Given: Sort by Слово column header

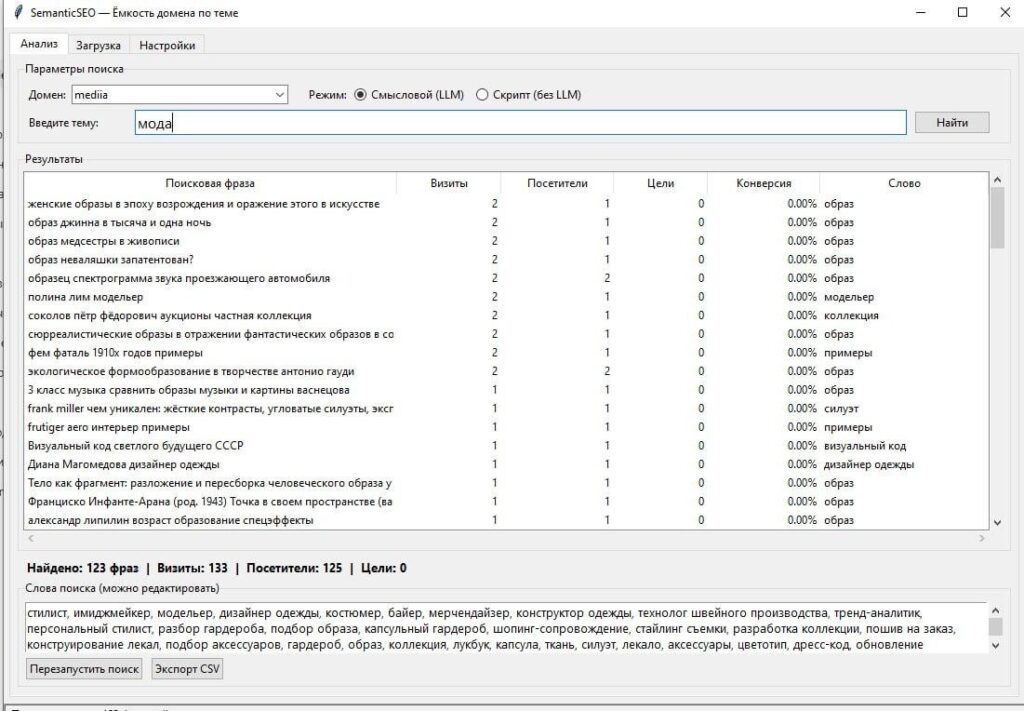Looking at the screenshot, I should pyautogui.click(x=904, y=183).
